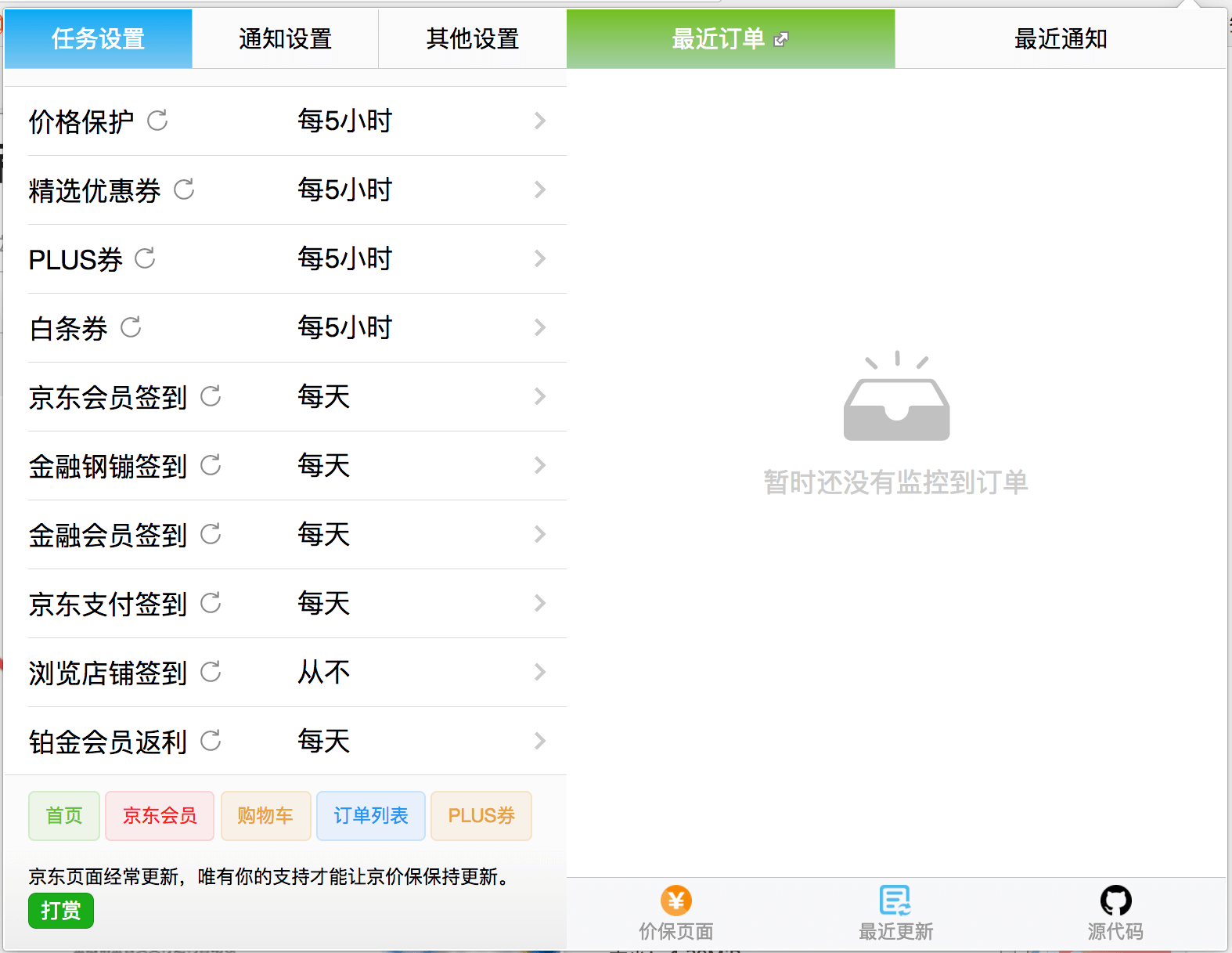Click the 京东页面经常更新 support message
Image resolution: width=1232 pixels, height=953 pixels.
pyautogui.click(x=271, y=876)
